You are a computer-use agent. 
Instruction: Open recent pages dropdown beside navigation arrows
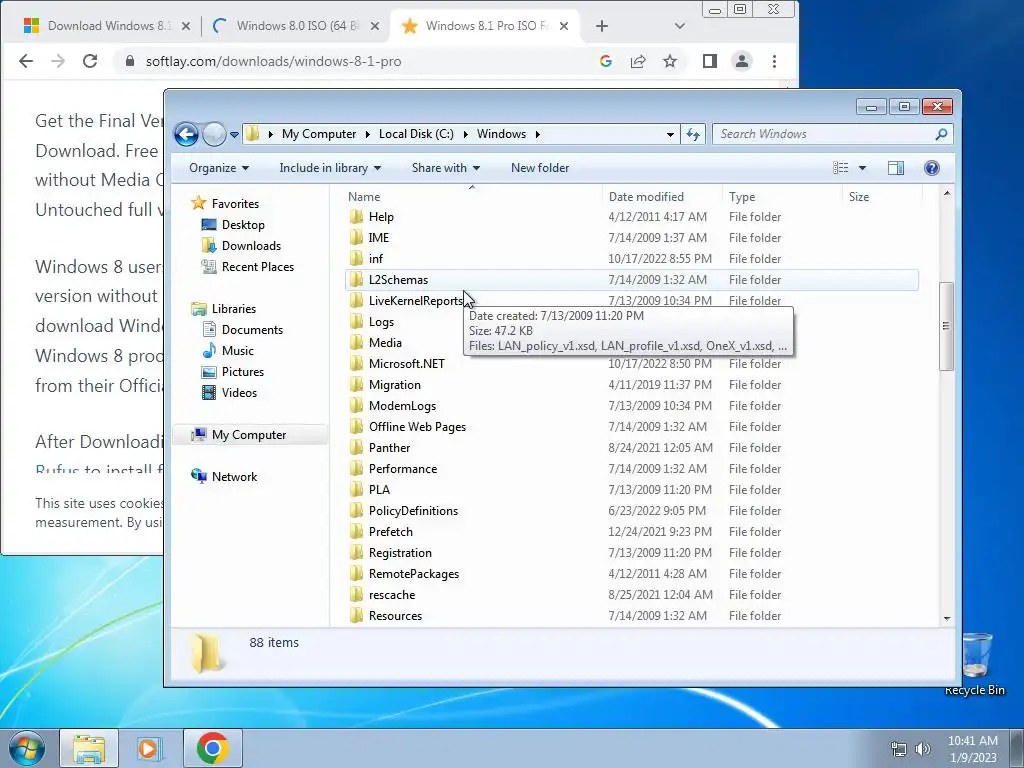coord(234,135)
